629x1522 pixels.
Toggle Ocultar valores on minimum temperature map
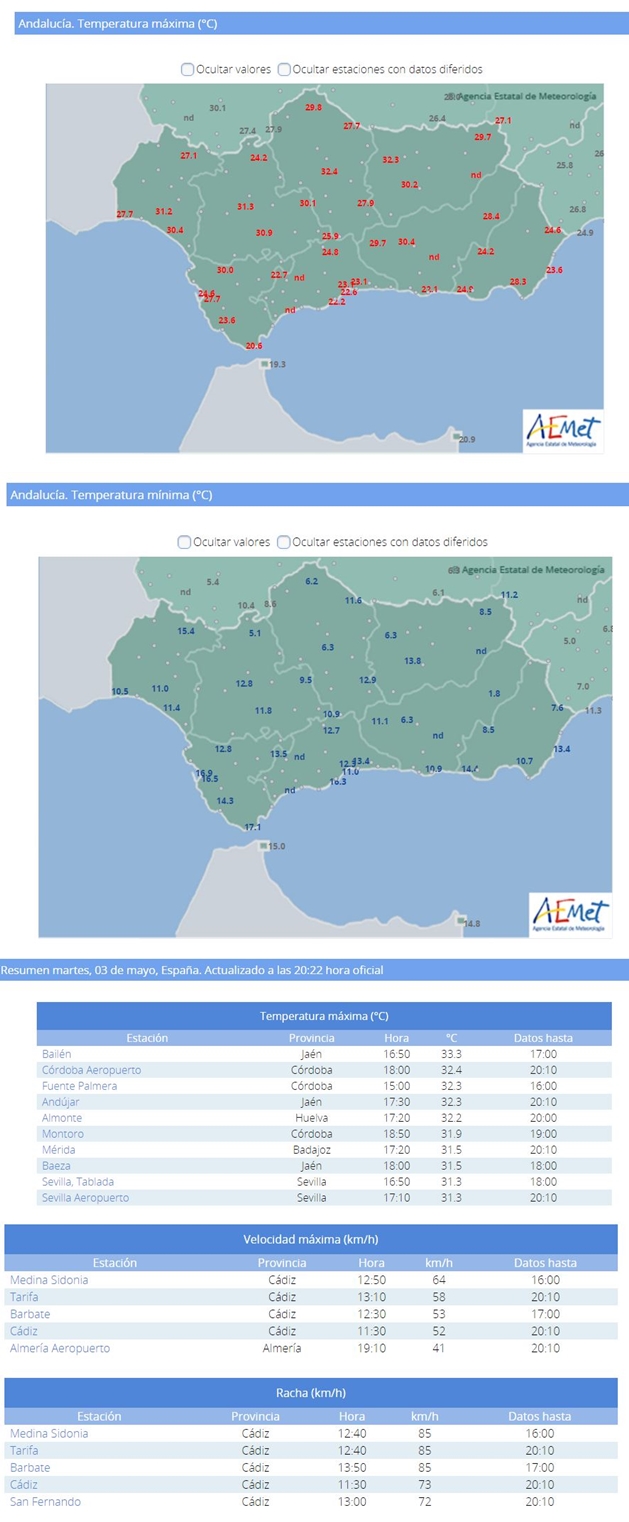point(184,542)
